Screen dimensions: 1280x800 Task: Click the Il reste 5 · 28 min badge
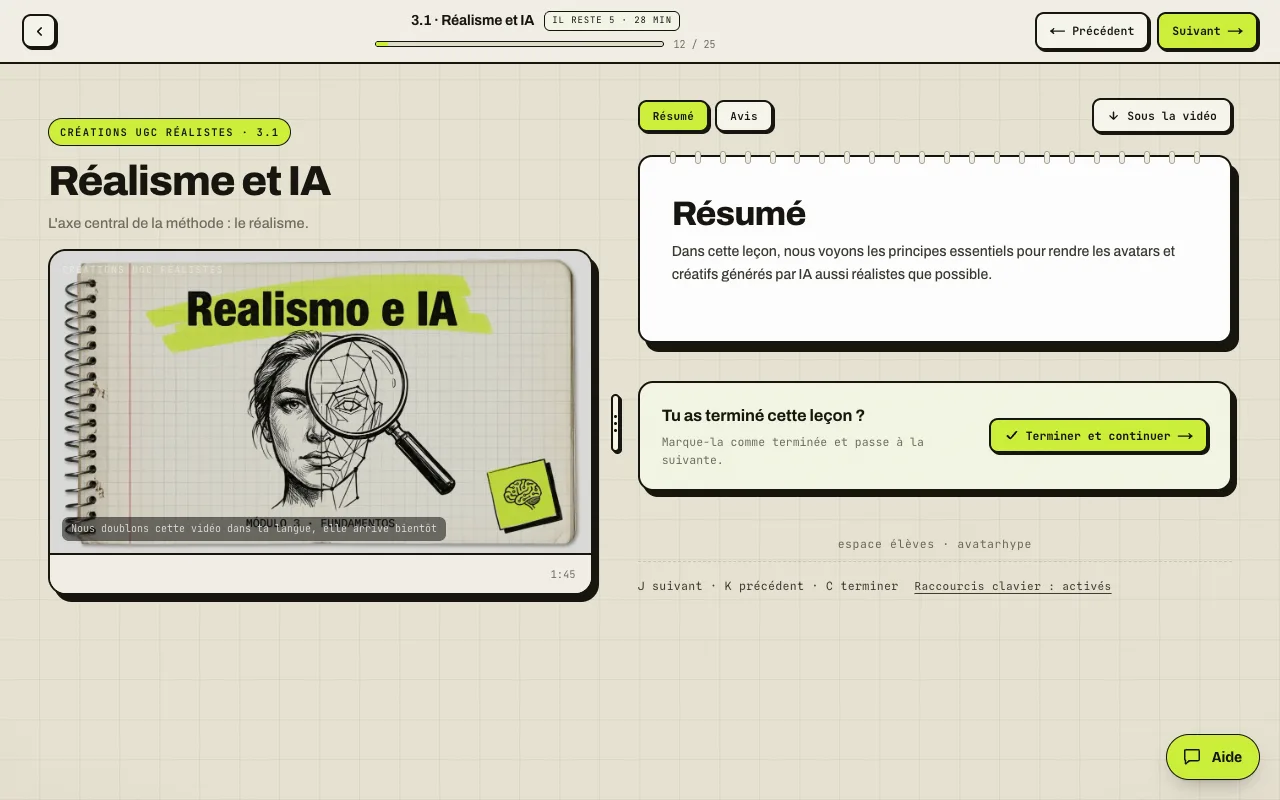(612, 20)
